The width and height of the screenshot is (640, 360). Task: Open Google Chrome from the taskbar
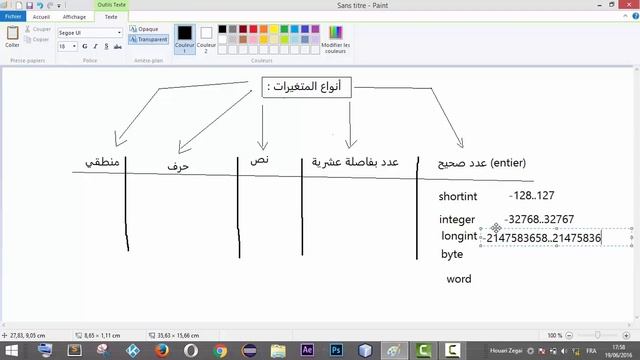220,351
